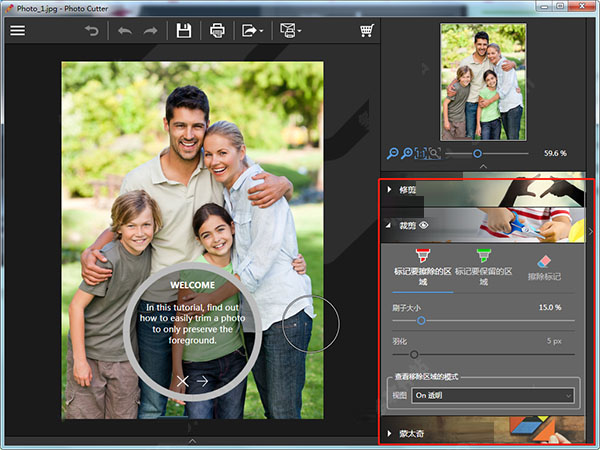Click the family photo on the canvas
This screenshot has height=450, width=600.
pyautogui.click(x=192, y=240)
